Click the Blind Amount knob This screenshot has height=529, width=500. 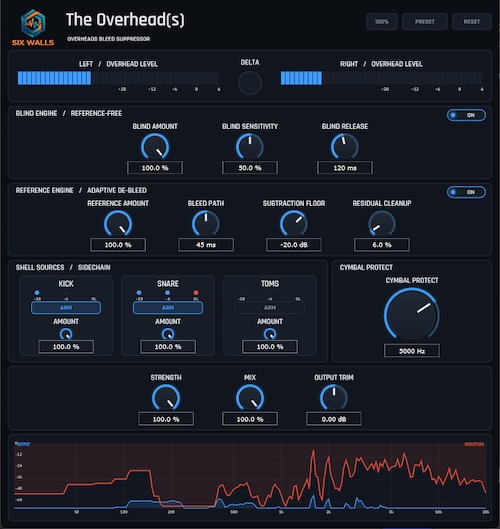coord(155,147)
